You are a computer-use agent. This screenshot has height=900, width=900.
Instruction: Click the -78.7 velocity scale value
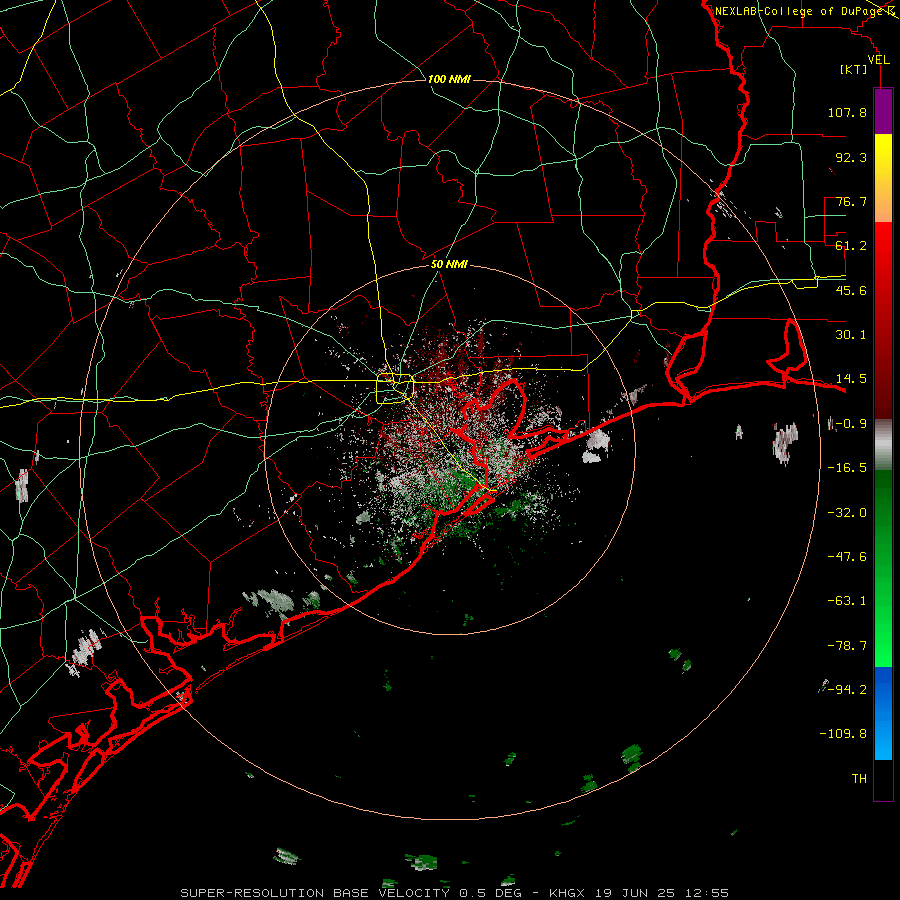(x=847, y=646)
